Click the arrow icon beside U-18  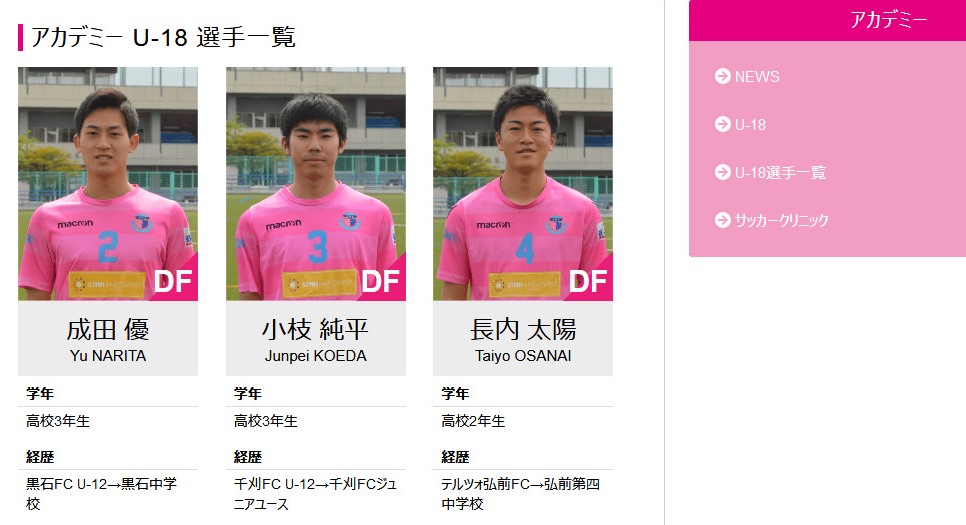point(722,124)
